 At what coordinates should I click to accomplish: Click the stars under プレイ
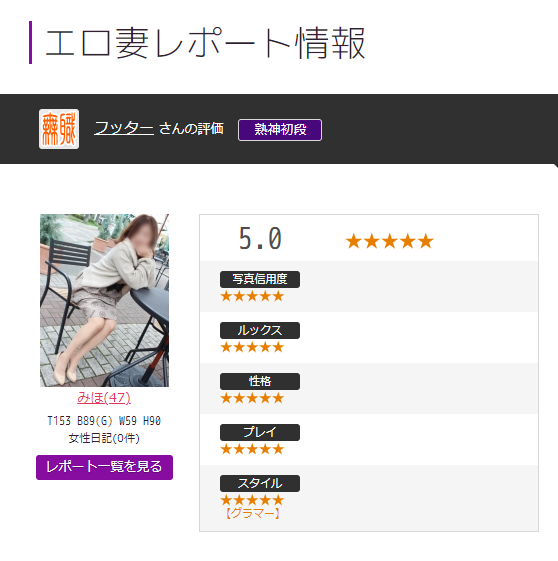point(252,449)
